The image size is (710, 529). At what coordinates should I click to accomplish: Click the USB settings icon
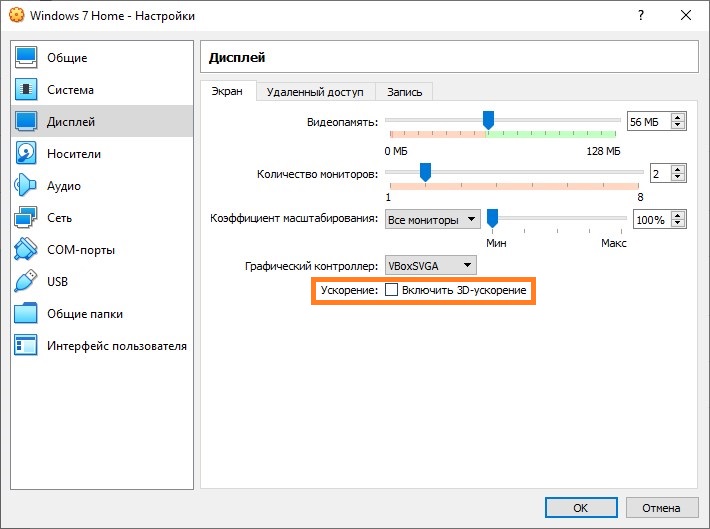(x=27, y=282)
